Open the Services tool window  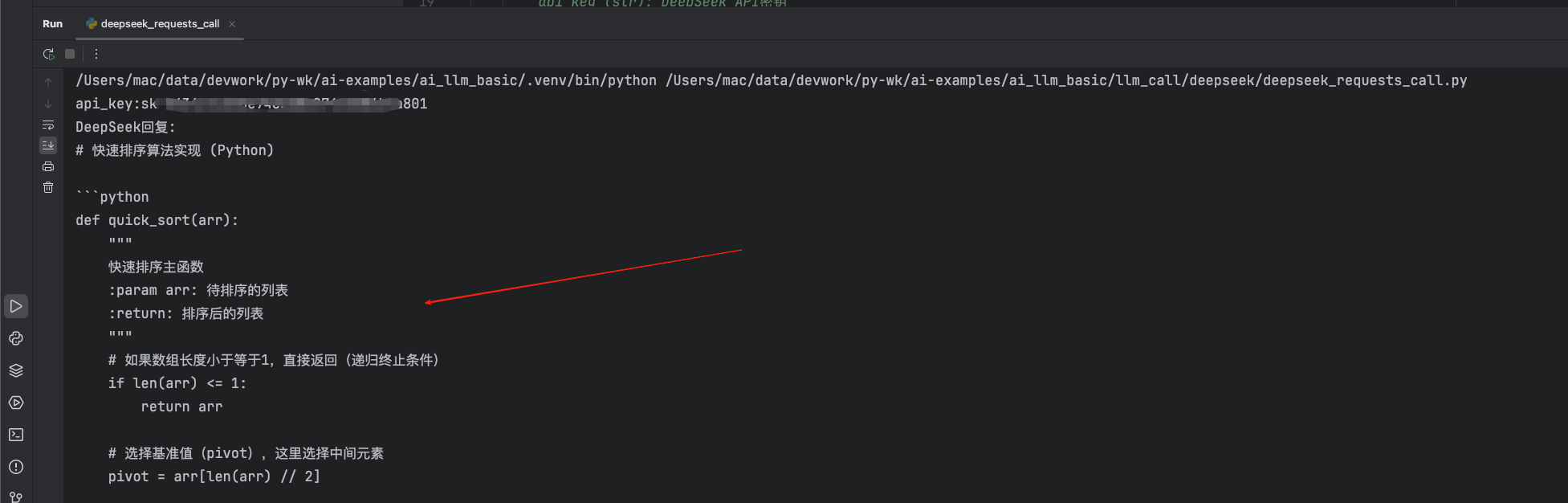point(16,403)
